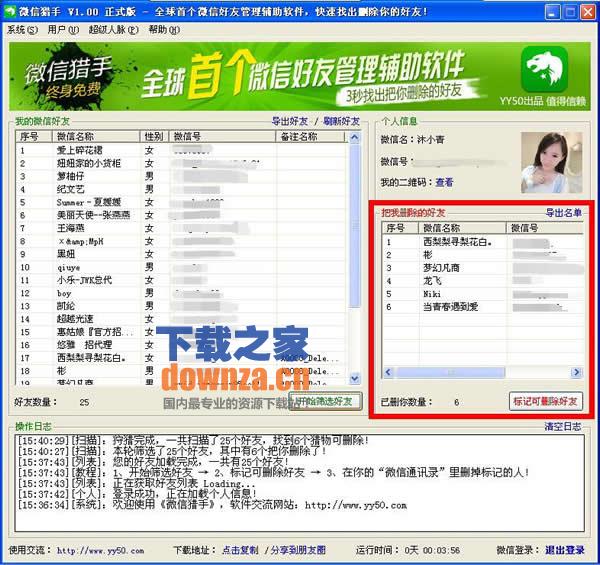The width and height of the screenshot is (600, 565).
Task: Select friend row 美丽天使--张燕燕
Action: (182, 215)
